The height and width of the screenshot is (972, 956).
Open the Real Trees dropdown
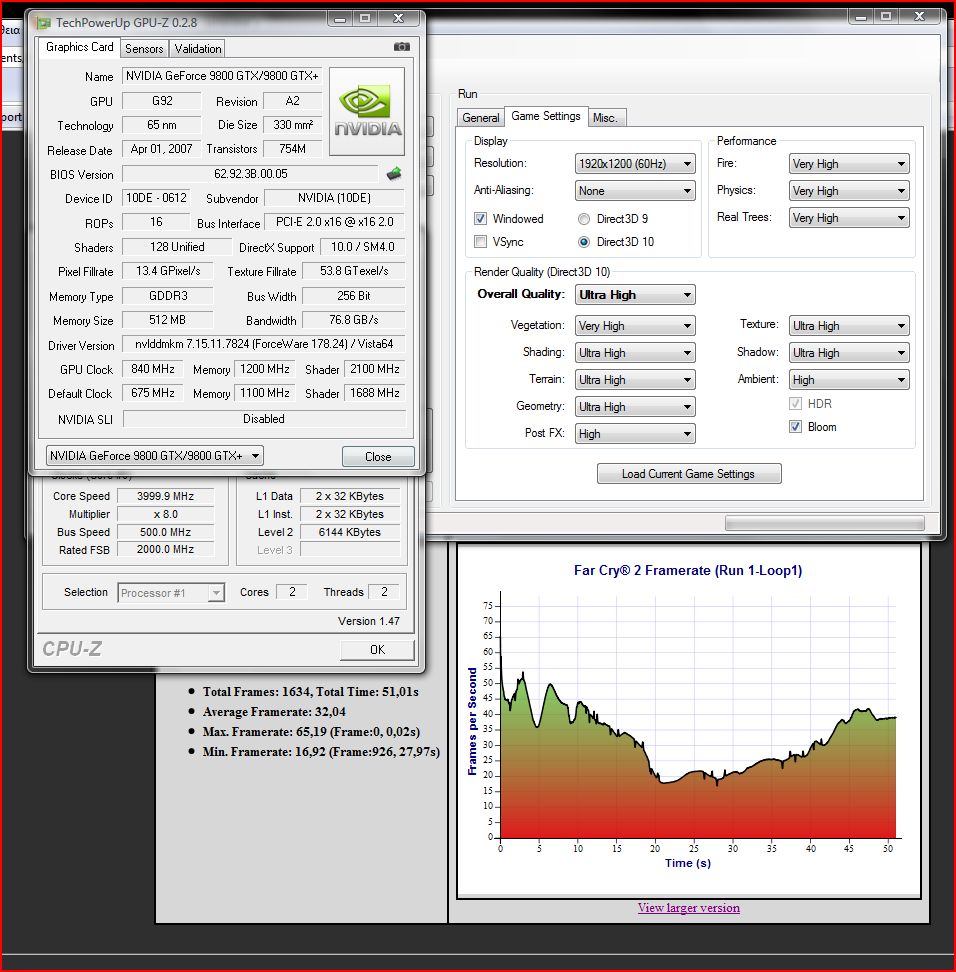click(x=849, y=218)
